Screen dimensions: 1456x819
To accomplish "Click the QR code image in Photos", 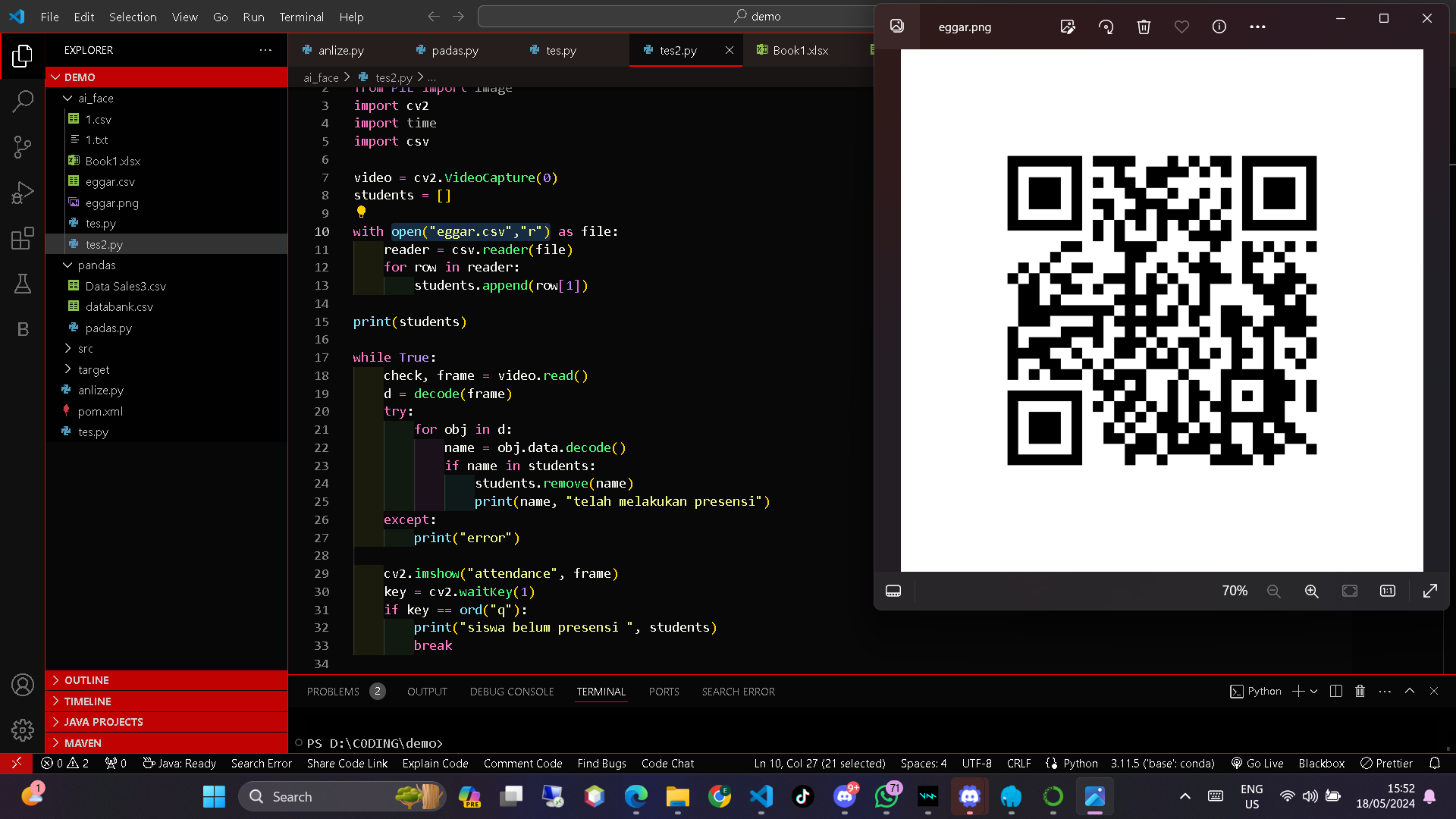I will pyautogui.click(x=1162, y=310).
